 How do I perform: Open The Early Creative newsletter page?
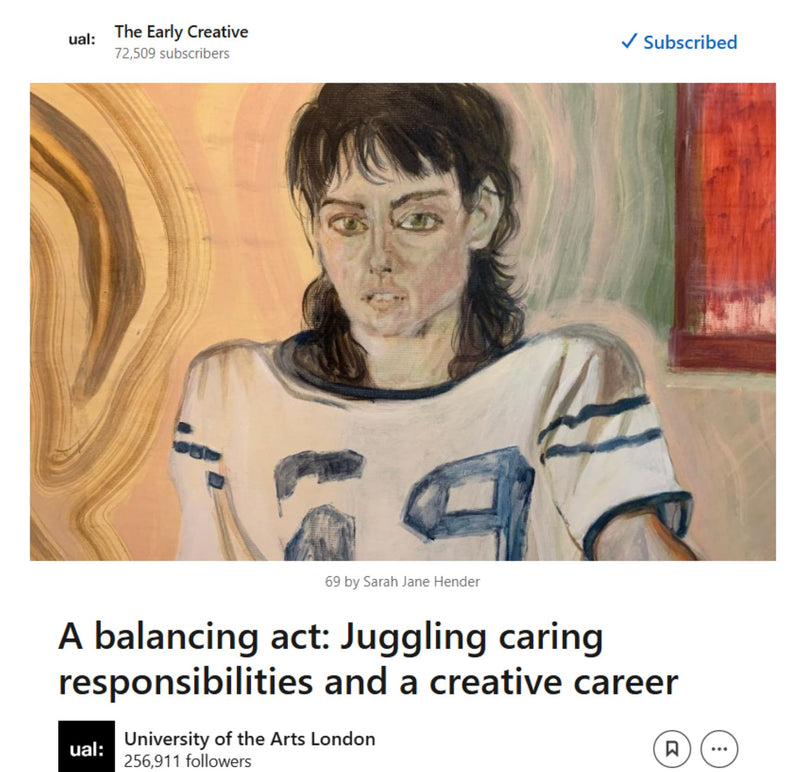(x=181, y=32)
